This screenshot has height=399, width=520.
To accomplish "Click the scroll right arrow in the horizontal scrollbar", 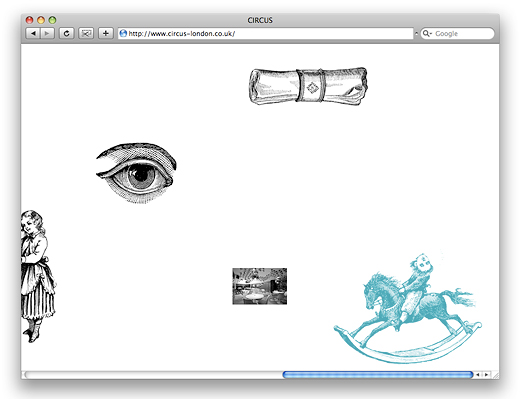I will 486,375.
